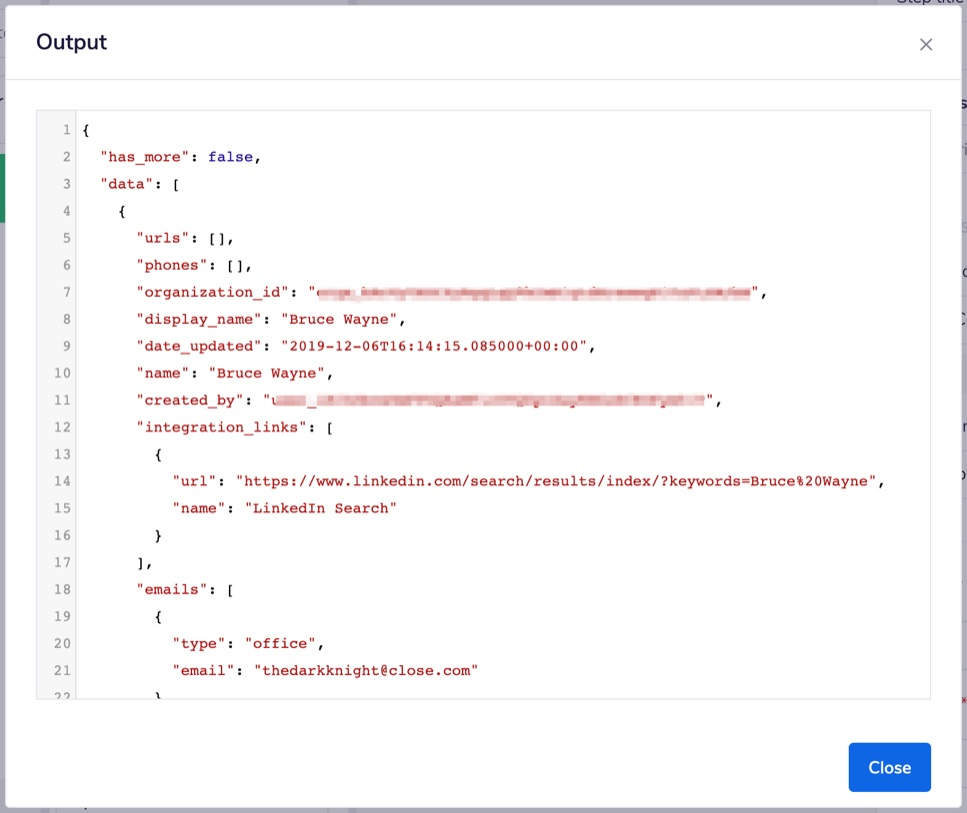Click line number 1 in the gutter

click(66, 130)
